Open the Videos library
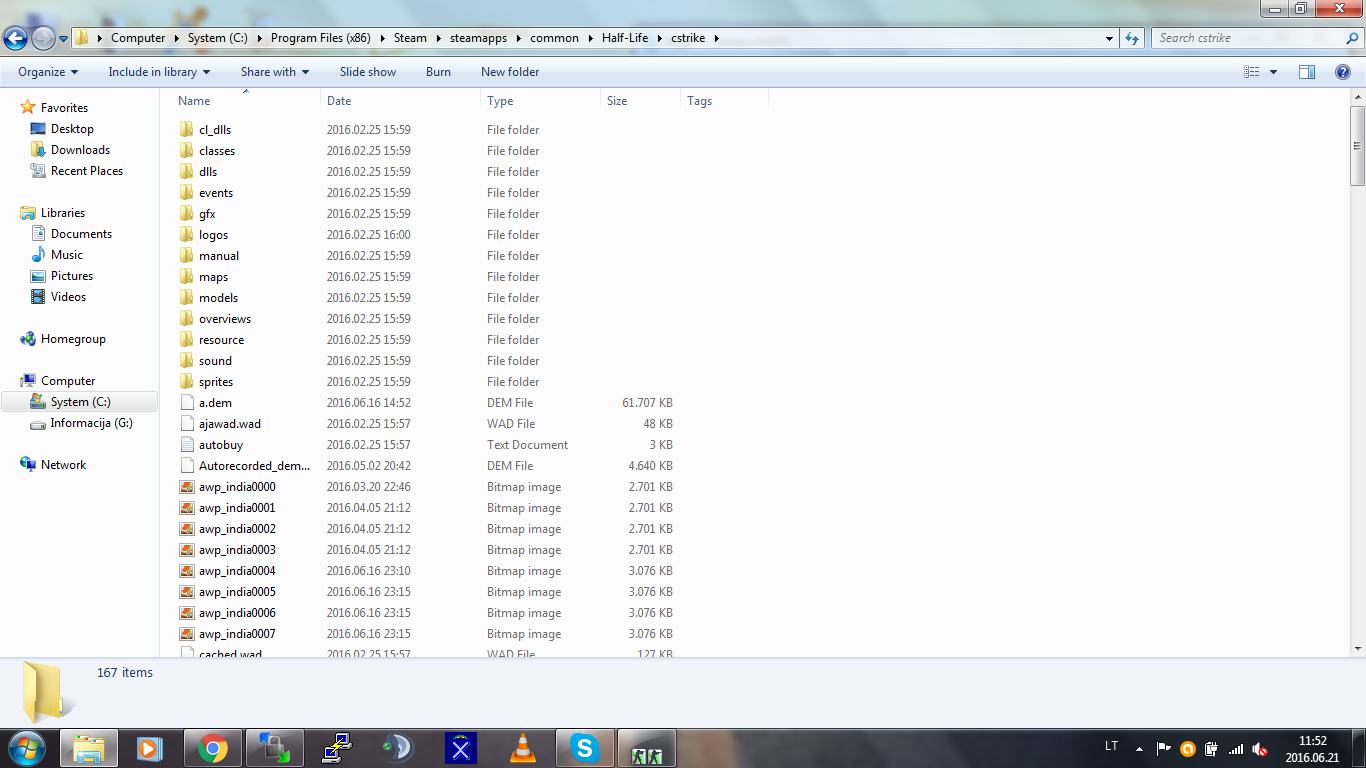 click(x=68, y=297)
